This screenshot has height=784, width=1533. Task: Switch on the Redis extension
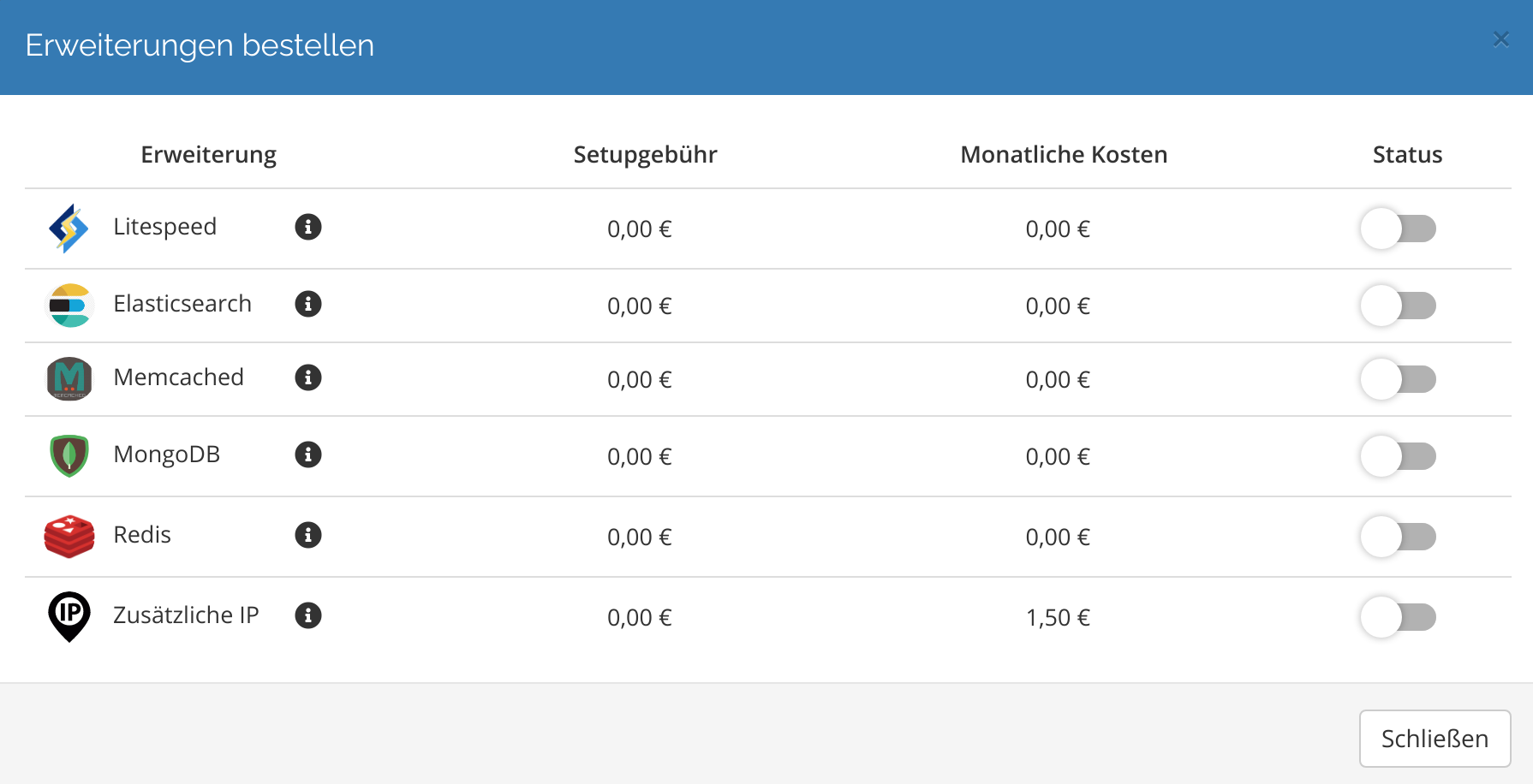click(x=1398, y=537)
